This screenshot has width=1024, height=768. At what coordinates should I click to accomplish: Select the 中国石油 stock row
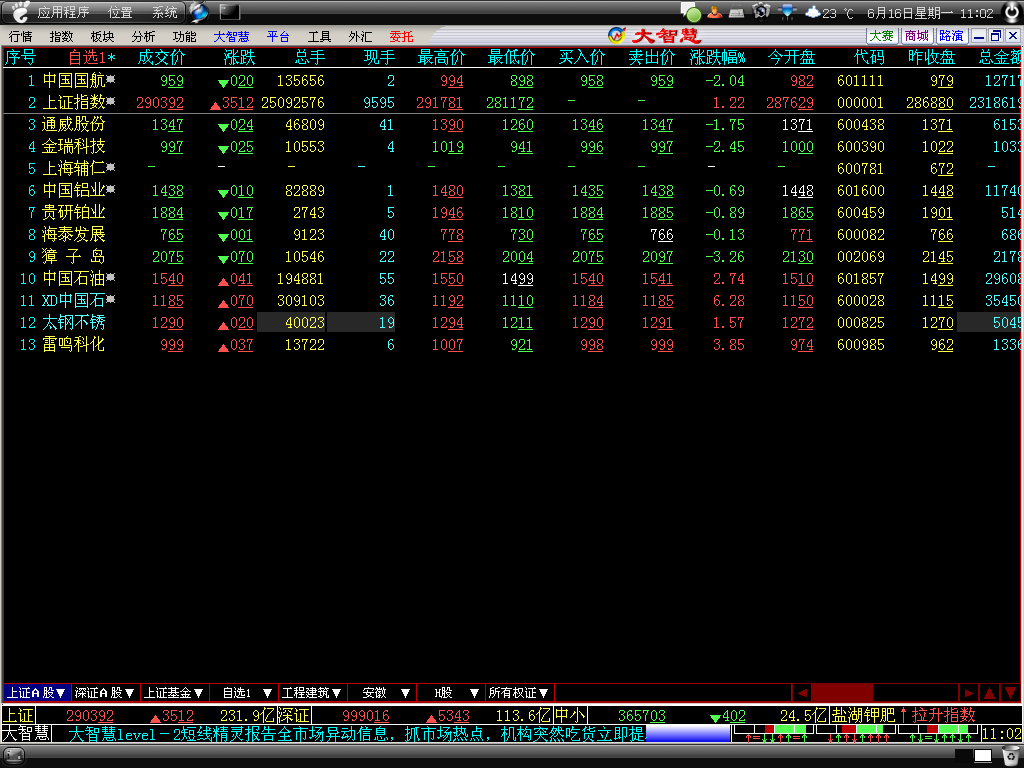(512, 279)
